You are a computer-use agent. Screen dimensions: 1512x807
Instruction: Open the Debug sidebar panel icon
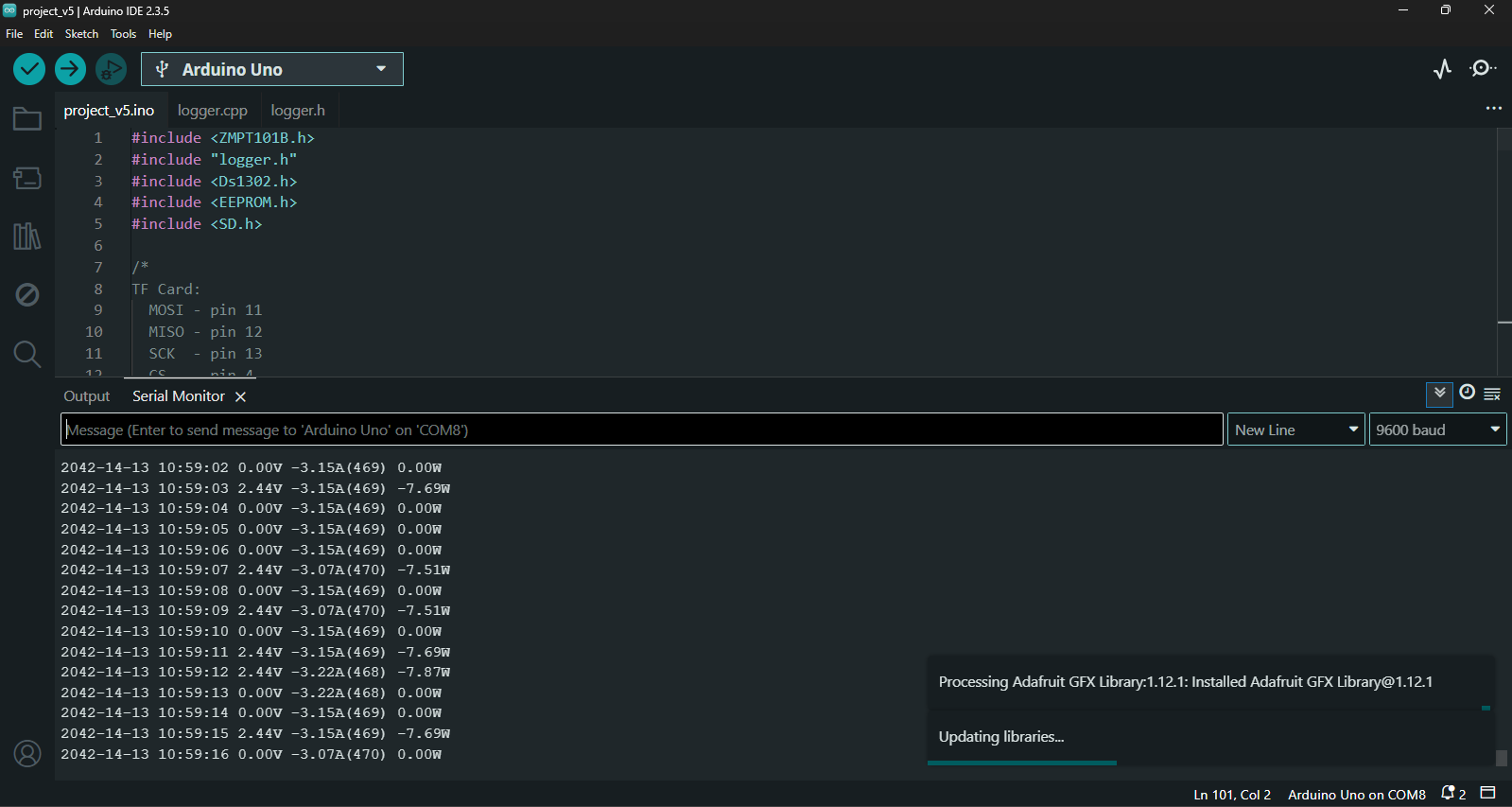[x=27, y=295]
